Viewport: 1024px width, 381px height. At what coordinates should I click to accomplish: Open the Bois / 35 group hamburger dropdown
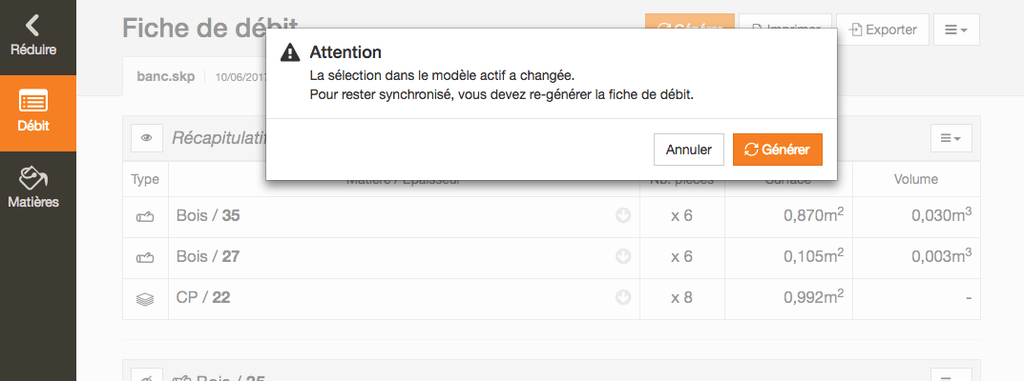951,376
